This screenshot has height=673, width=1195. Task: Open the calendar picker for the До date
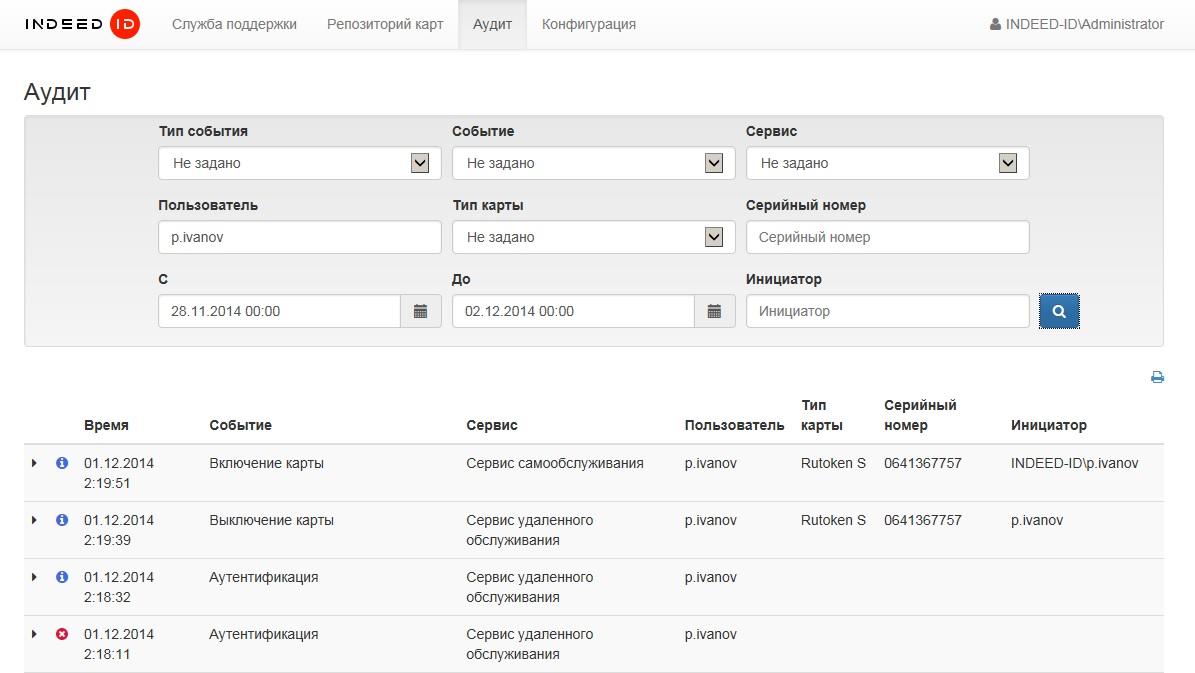coord(714,311)
